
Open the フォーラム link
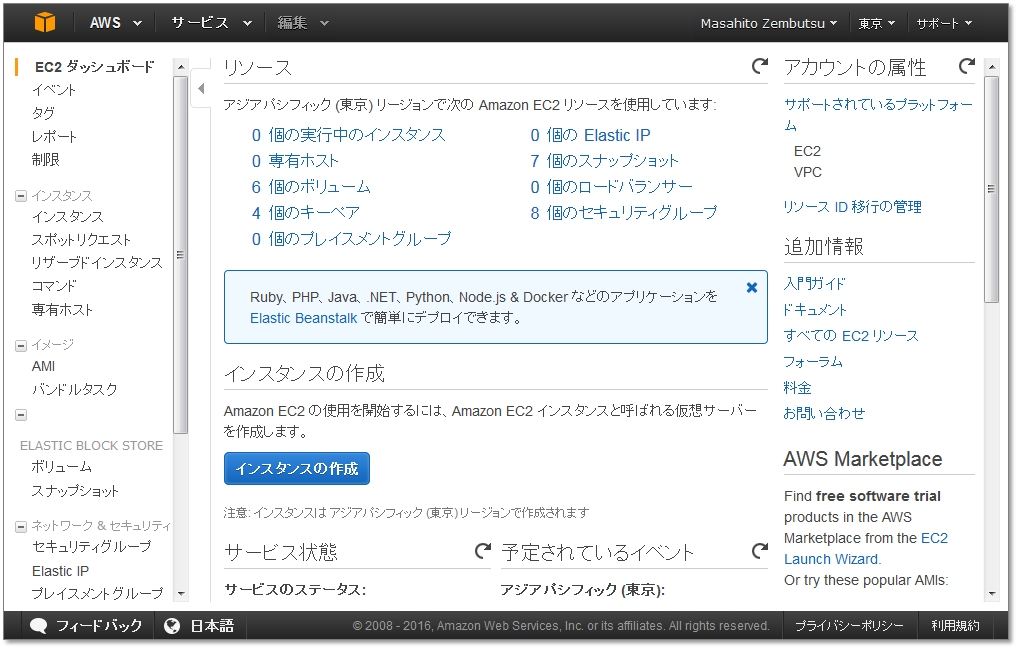(x=813, y=361)
